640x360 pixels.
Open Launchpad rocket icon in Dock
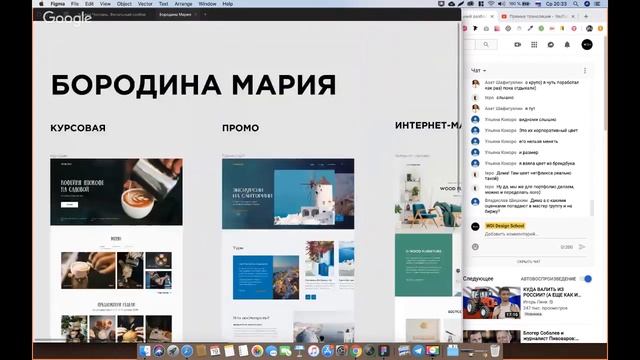[173, 351]
